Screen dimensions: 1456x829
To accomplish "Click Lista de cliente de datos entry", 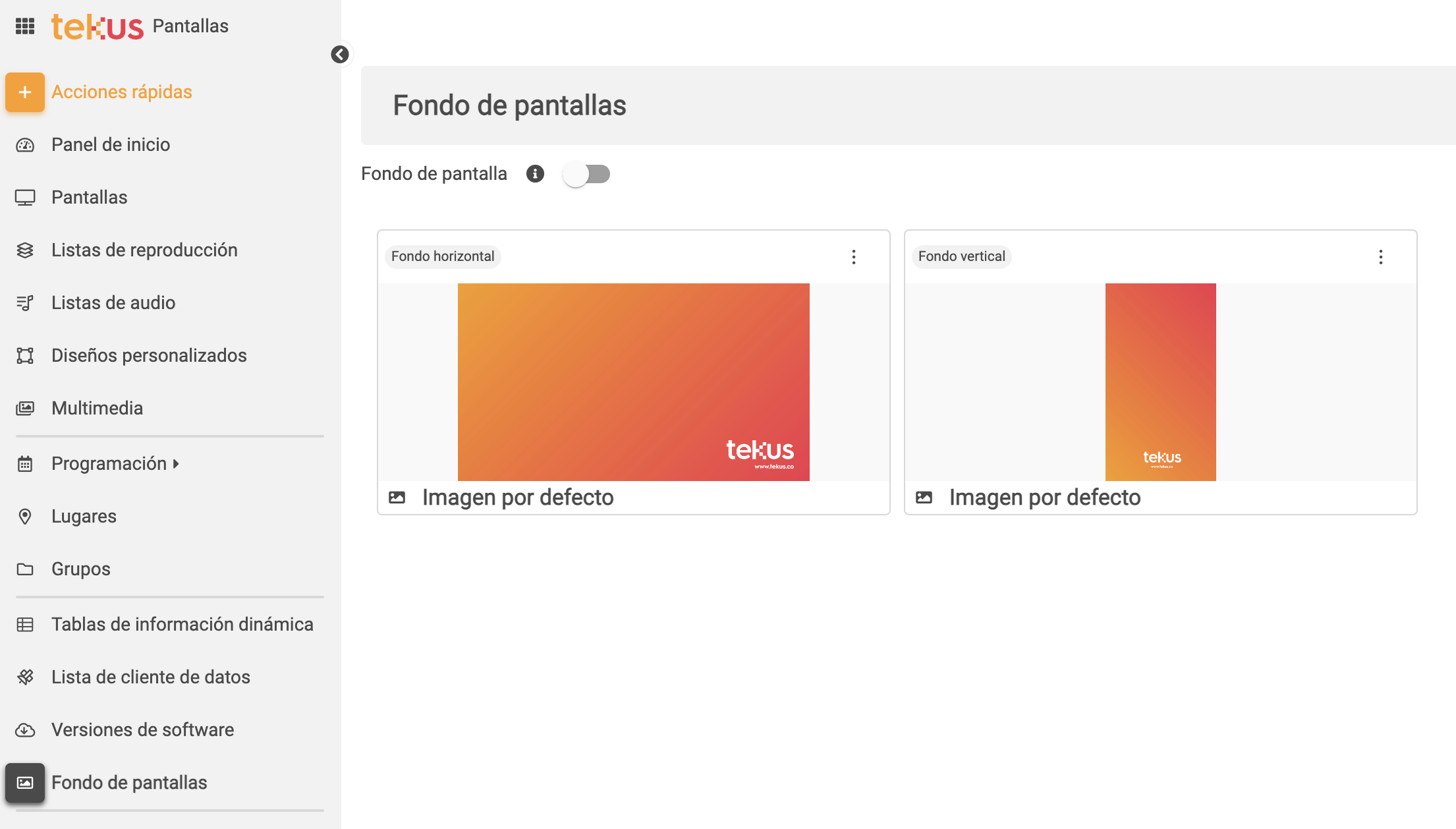I will click(150, 677).
